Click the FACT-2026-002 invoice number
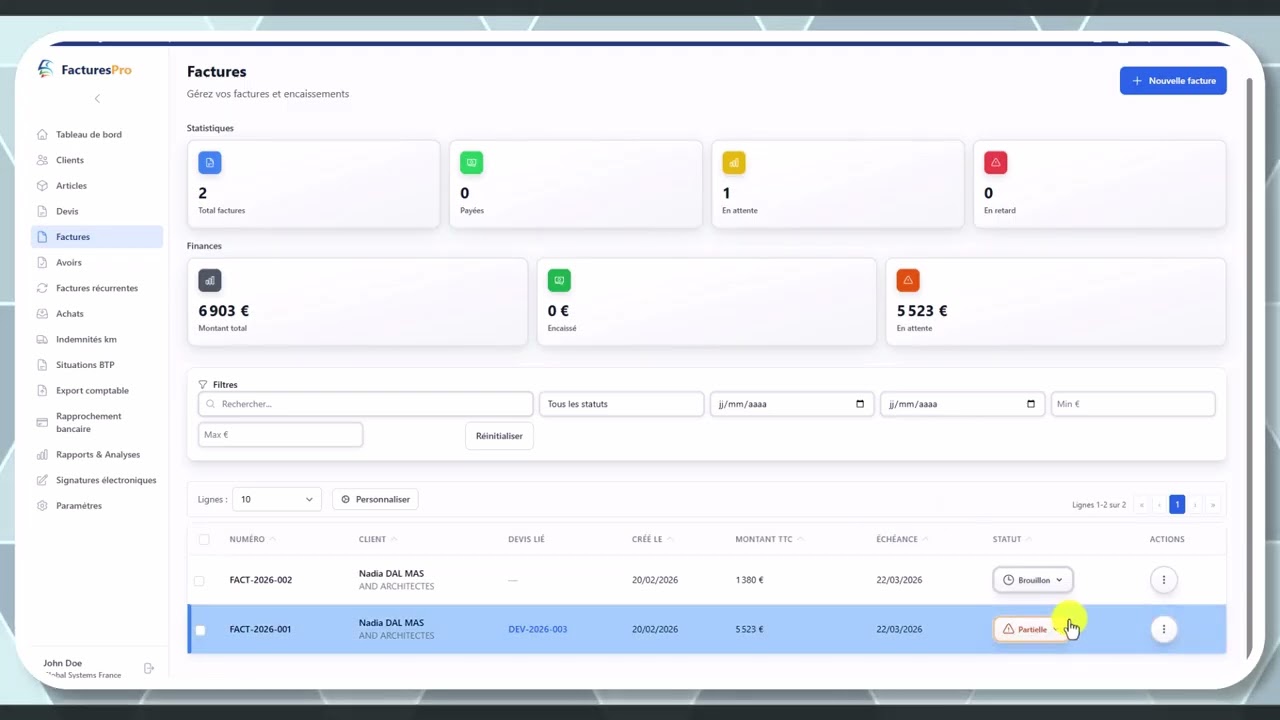The height and width of the screenshot is (720, 1280). pyautogui.click(x=260, y=580)
